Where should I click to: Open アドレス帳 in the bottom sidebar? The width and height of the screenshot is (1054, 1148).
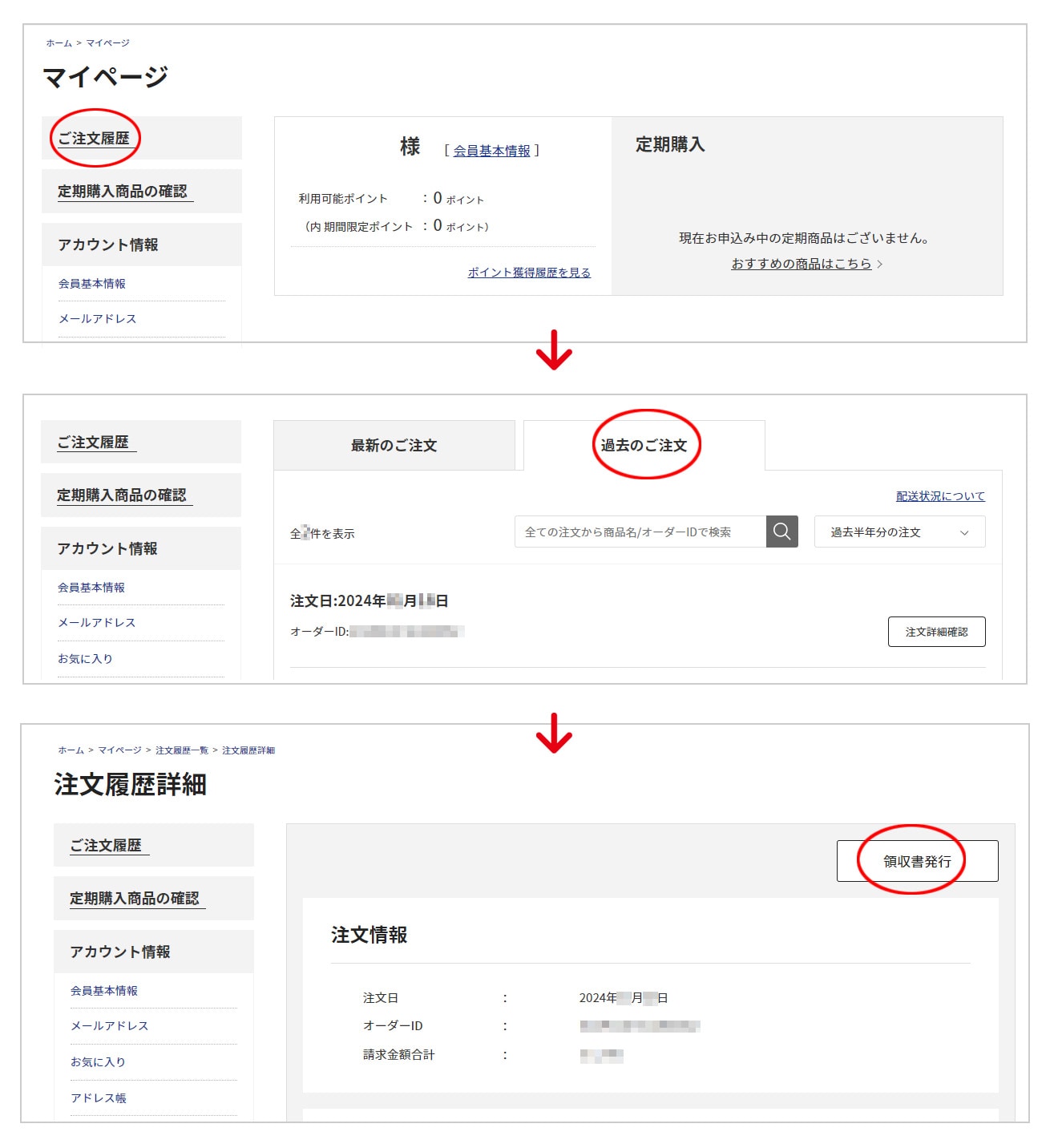[99, 1098]
